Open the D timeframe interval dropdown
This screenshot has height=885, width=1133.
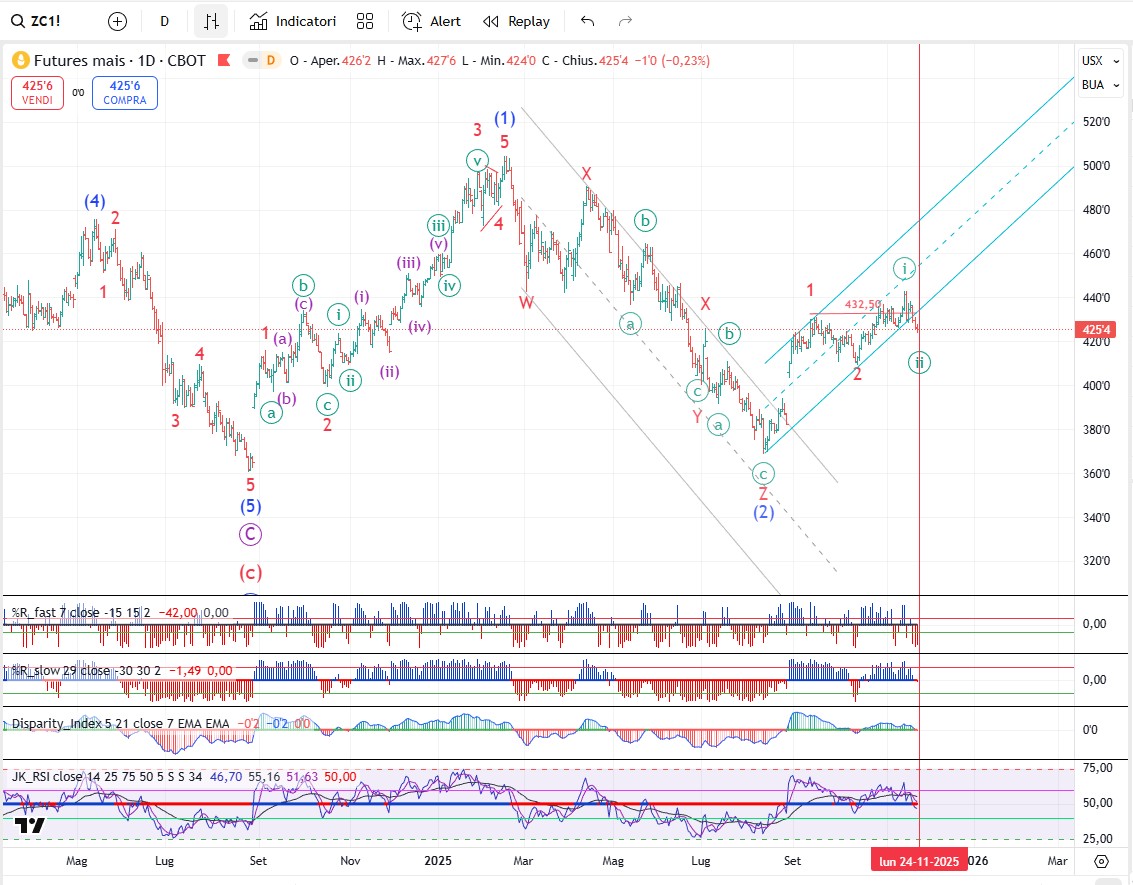click(x=165, y=21)
